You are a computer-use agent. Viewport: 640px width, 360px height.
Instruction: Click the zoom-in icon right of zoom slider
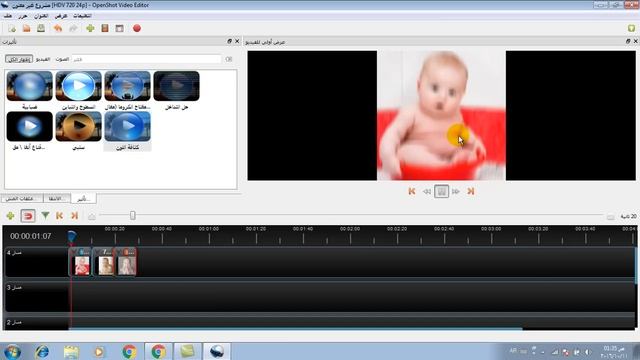pos(610,216)
